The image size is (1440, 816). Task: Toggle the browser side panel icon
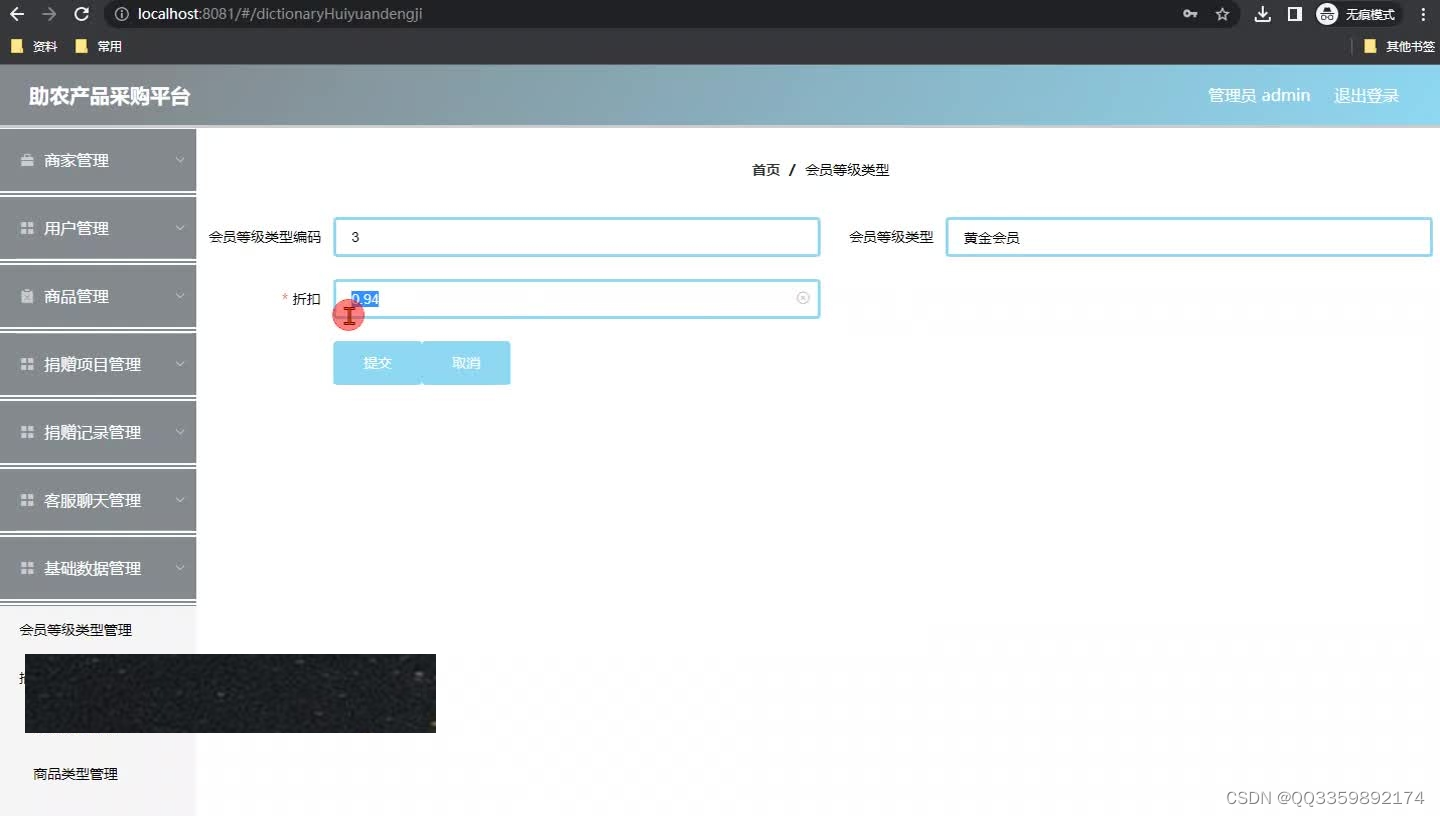1294,14
